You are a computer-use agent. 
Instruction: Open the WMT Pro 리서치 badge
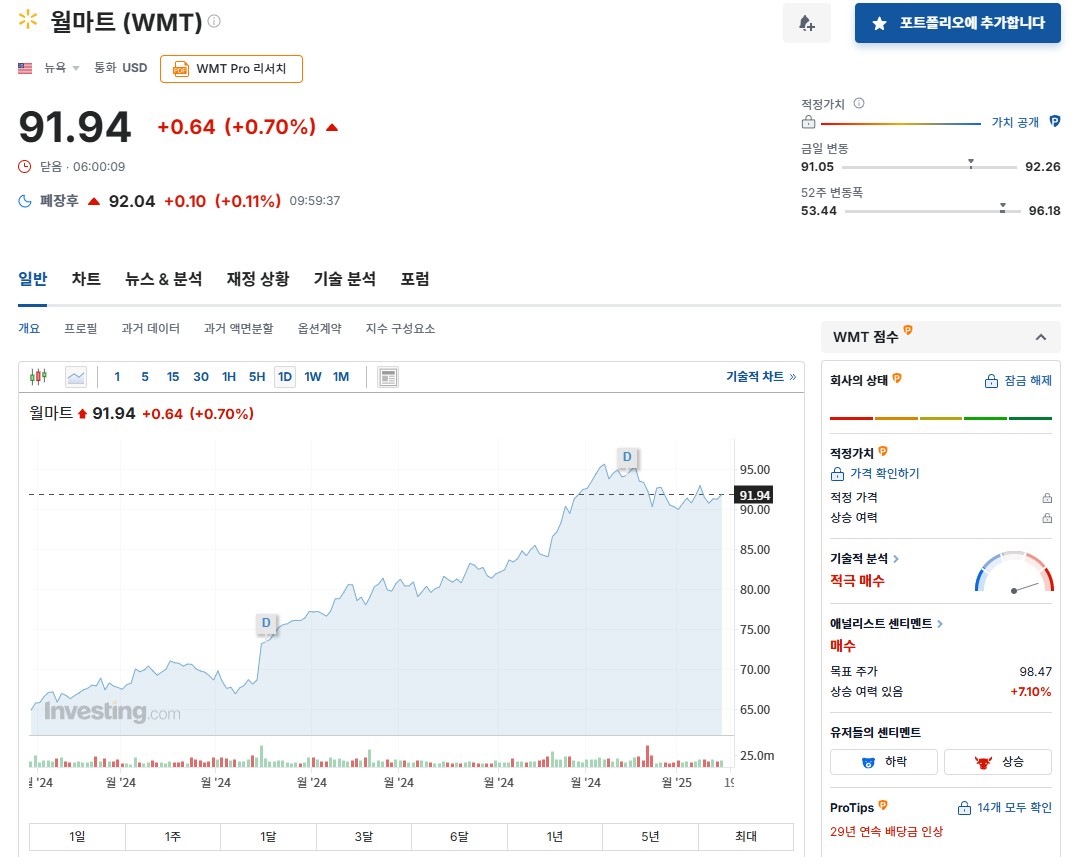click(231, 68)
